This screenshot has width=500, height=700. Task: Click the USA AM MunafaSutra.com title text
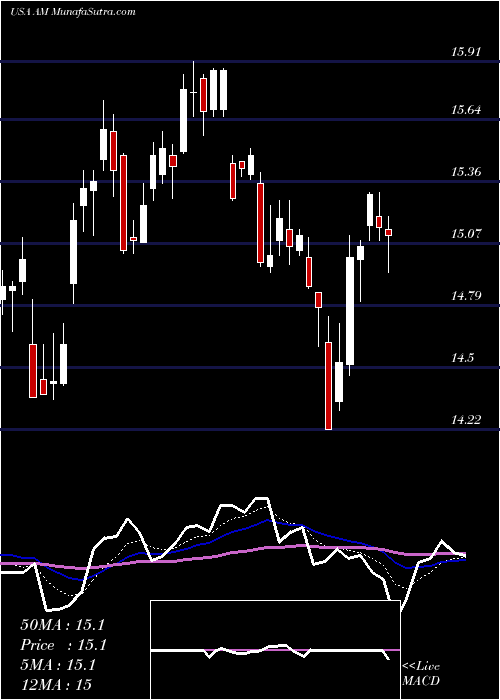click(72, 12)
